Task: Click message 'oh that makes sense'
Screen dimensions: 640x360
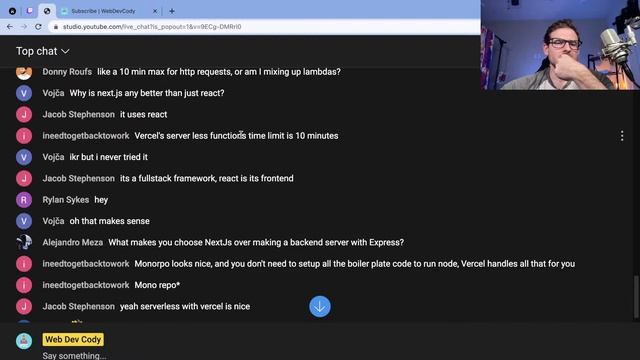Action: [x=109, y=221]
